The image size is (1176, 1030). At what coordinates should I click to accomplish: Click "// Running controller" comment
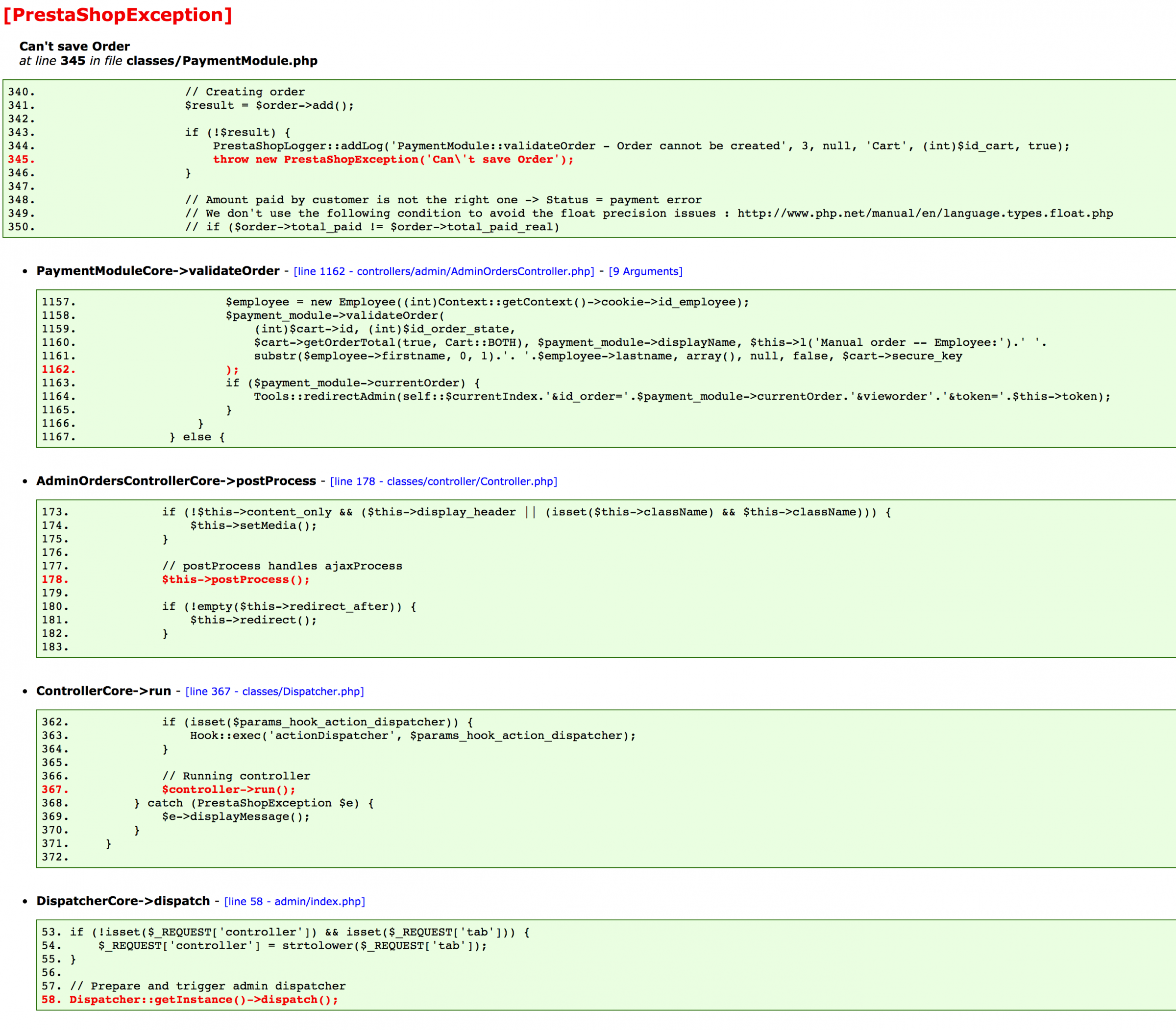coord(236,776)
